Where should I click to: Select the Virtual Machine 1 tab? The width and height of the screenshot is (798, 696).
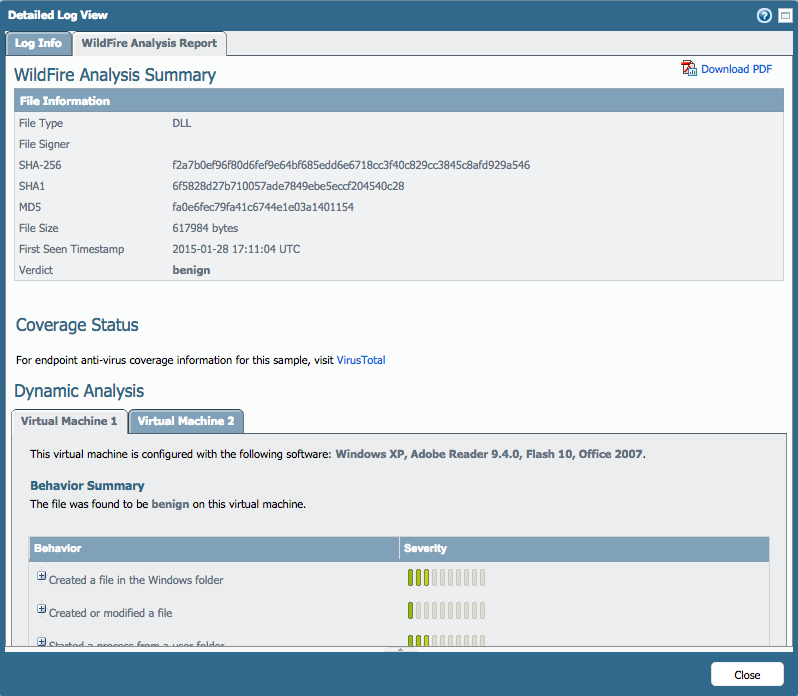tap(69, 421)
